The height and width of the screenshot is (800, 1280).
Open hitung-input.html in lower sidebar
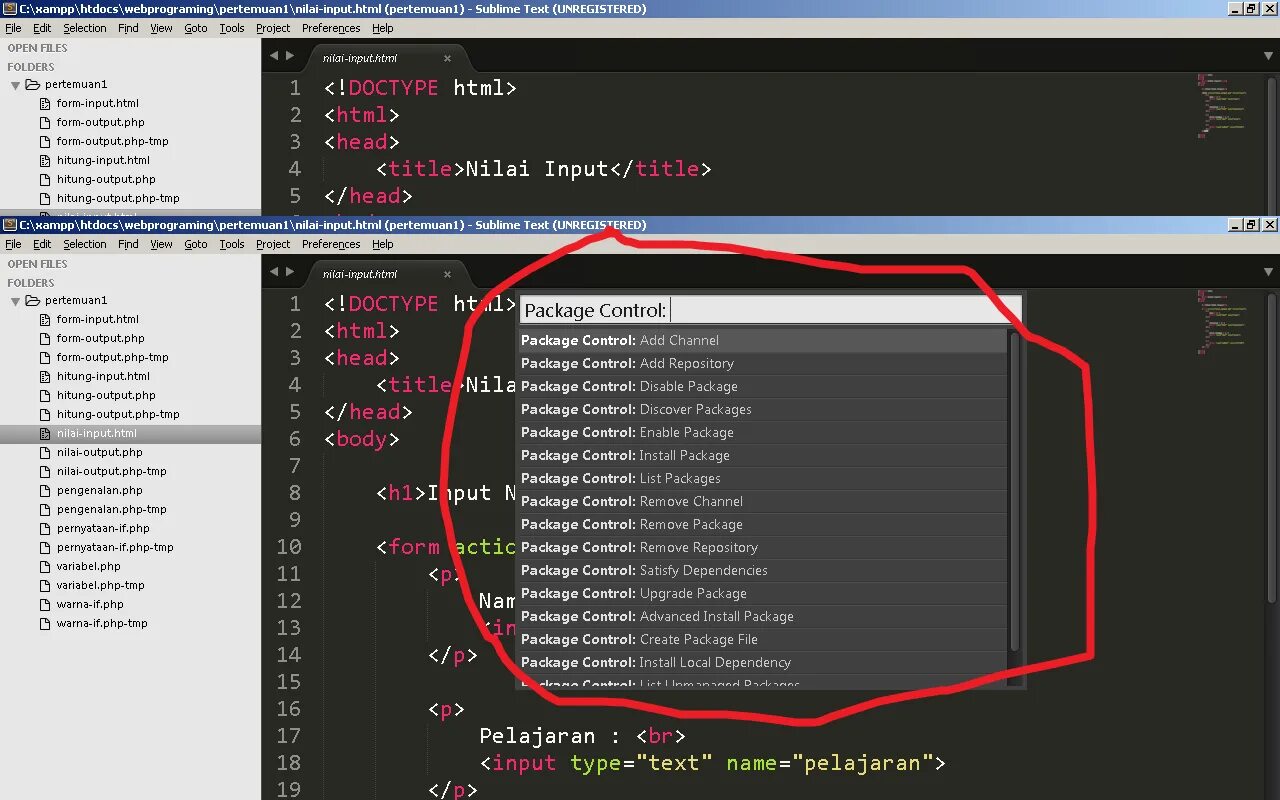pyautogui.click(x=103, y=376)
